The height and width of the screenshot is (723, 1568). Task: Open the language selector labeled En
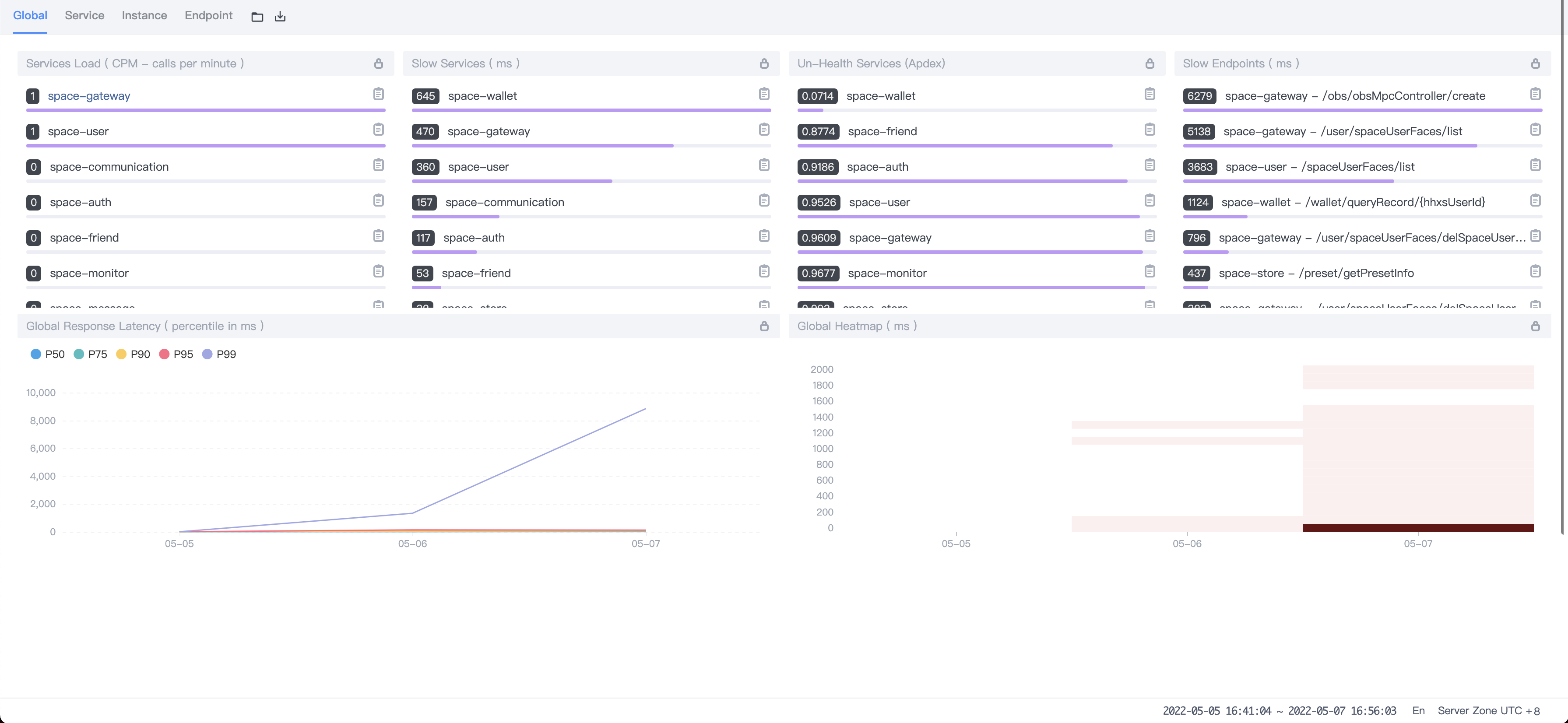1418,710
